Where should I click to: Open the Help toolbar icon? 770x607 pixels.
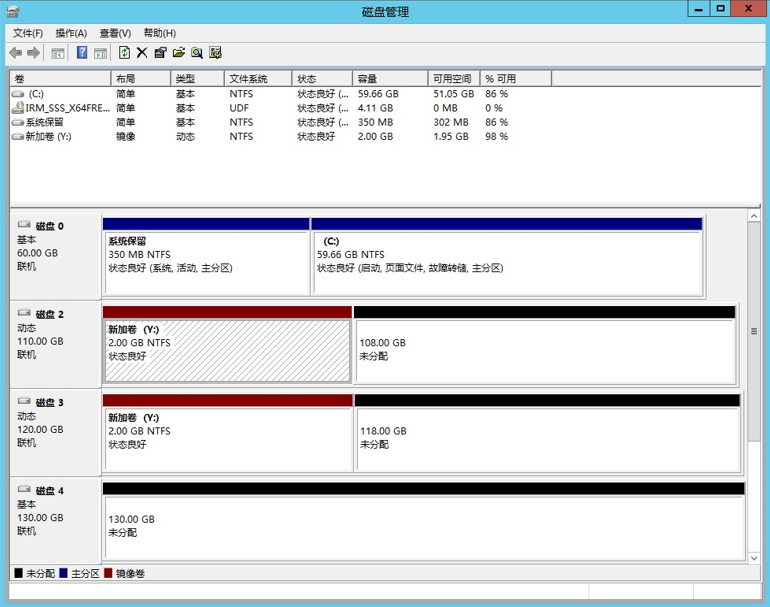click(x=82, y=53)
